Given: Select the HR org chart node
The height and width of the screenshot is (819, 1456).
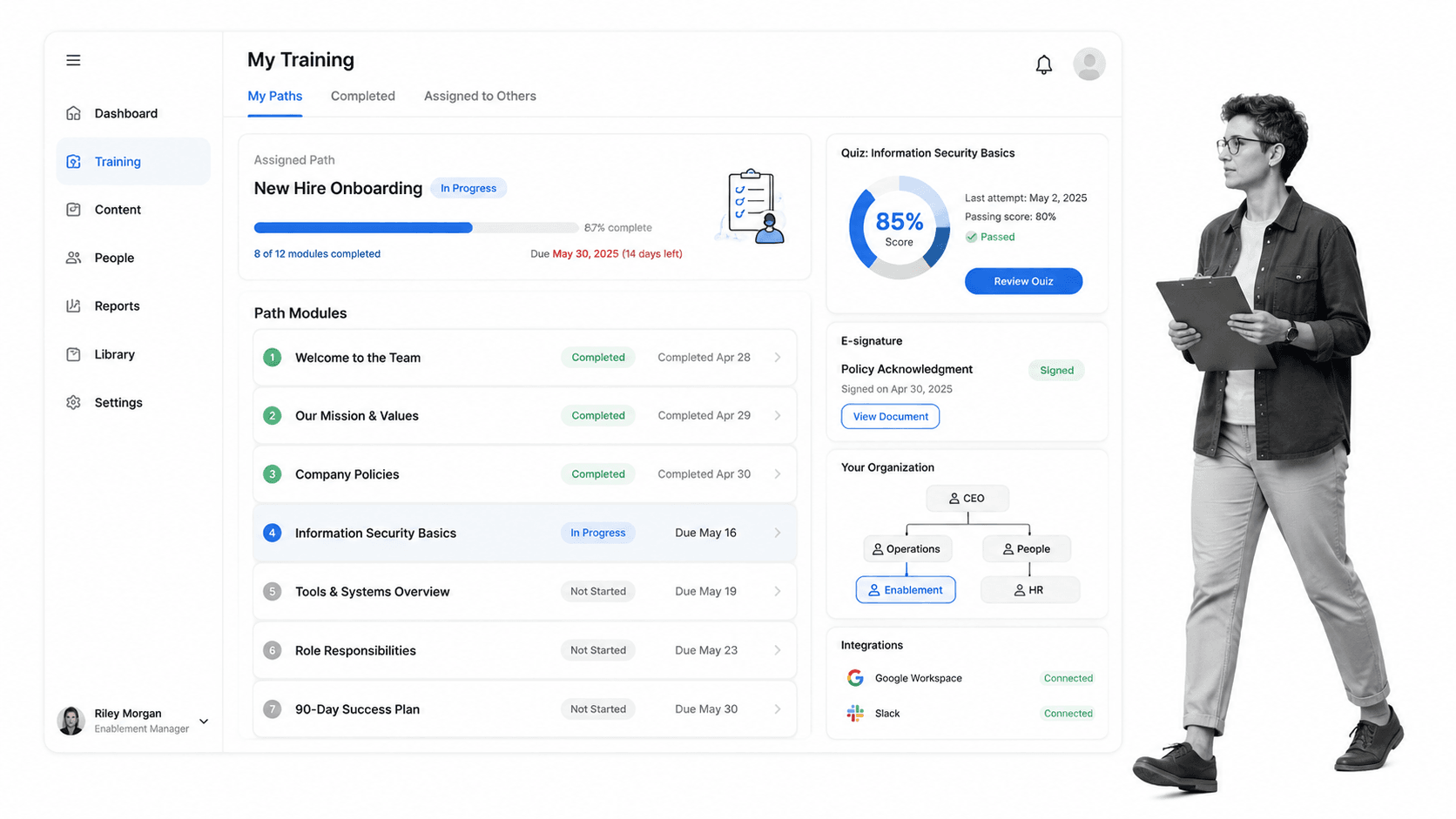Looking at the screenshot, I should [1030, 590].
